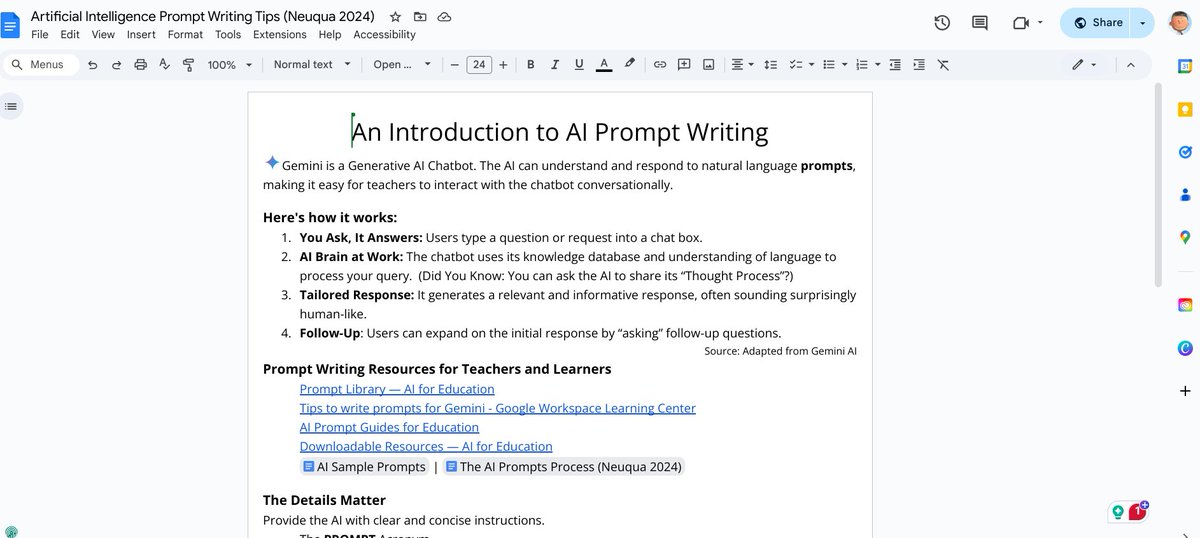Toggle bold formatting
Screen dimensions: 1200x538
pos(530,64)
